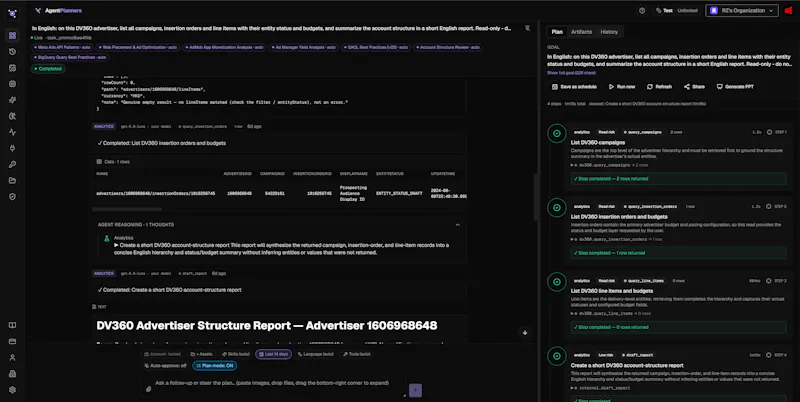This screenshot has width=800, height=402.
Task: Click the Refresh button
Action: tap(659, 87)
